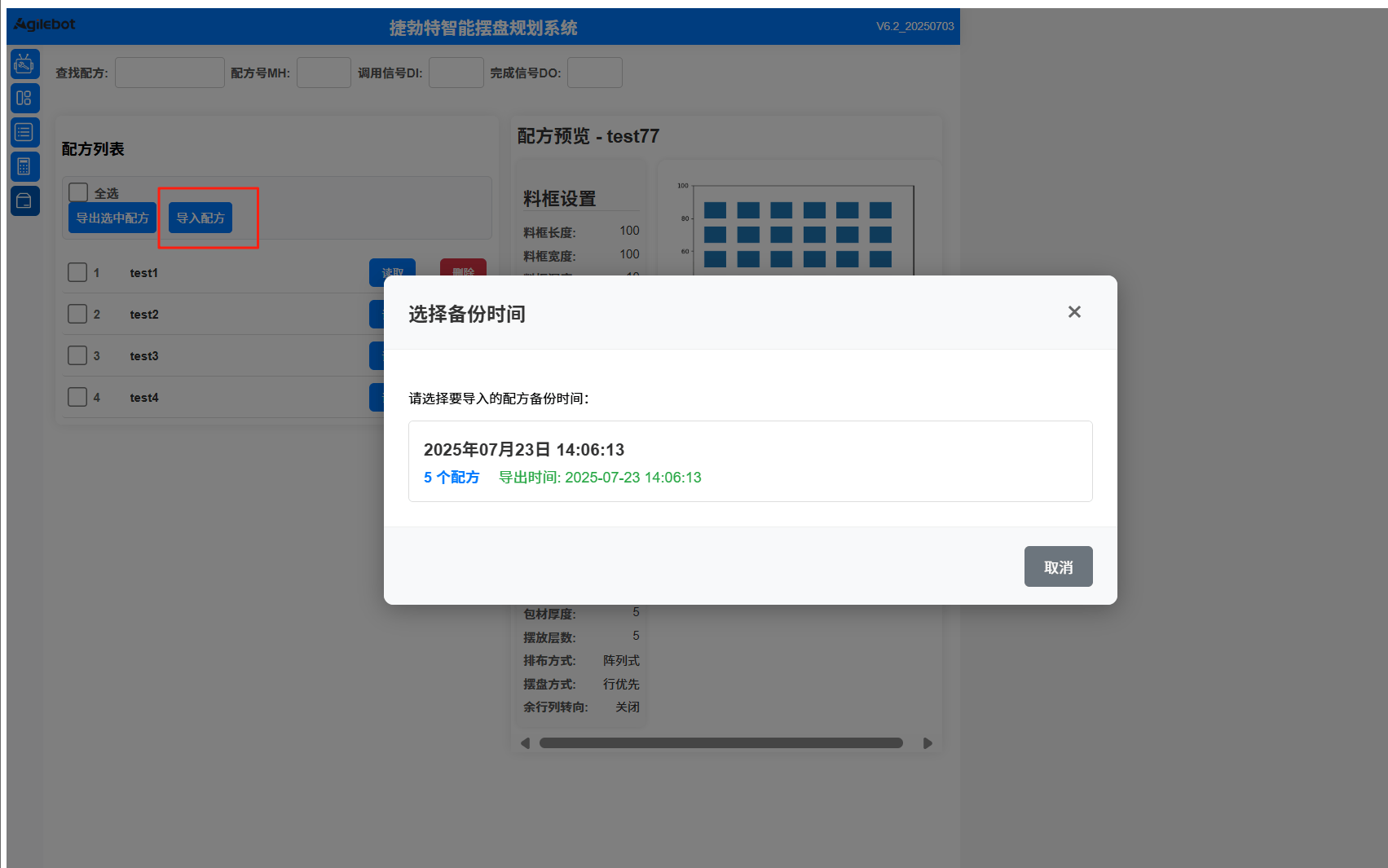Image resolution: width=1388 pixels, height=868 pixels.
Task: Open the layout panels sidebar icon
Action: click(x=24, y=99)
